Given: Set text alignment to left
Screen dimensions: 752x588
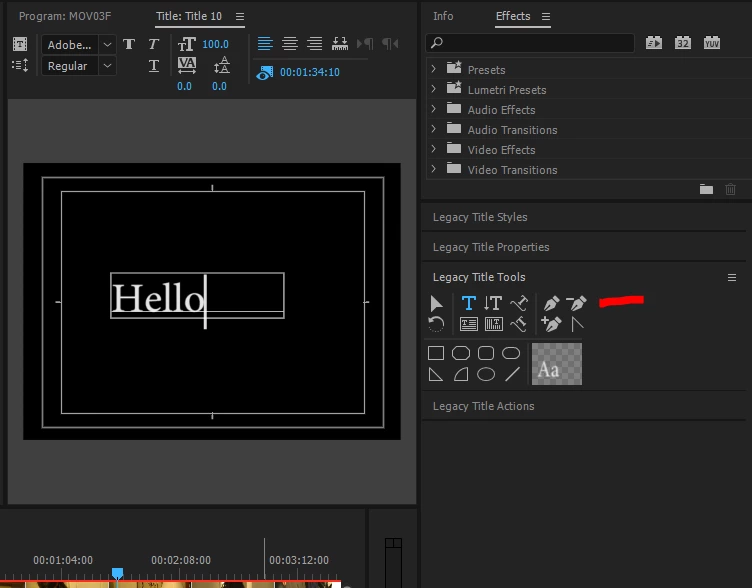Looking at the screenshot, I should pos(265,44).
